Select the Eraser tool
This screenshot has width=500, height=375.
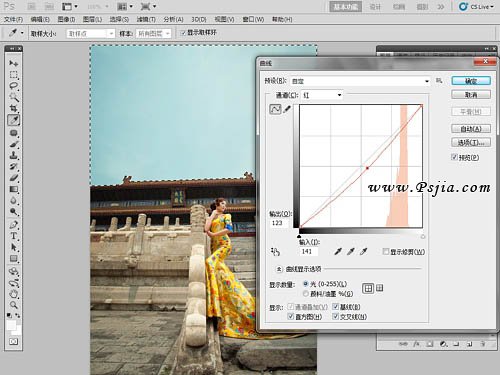(13, 178)
